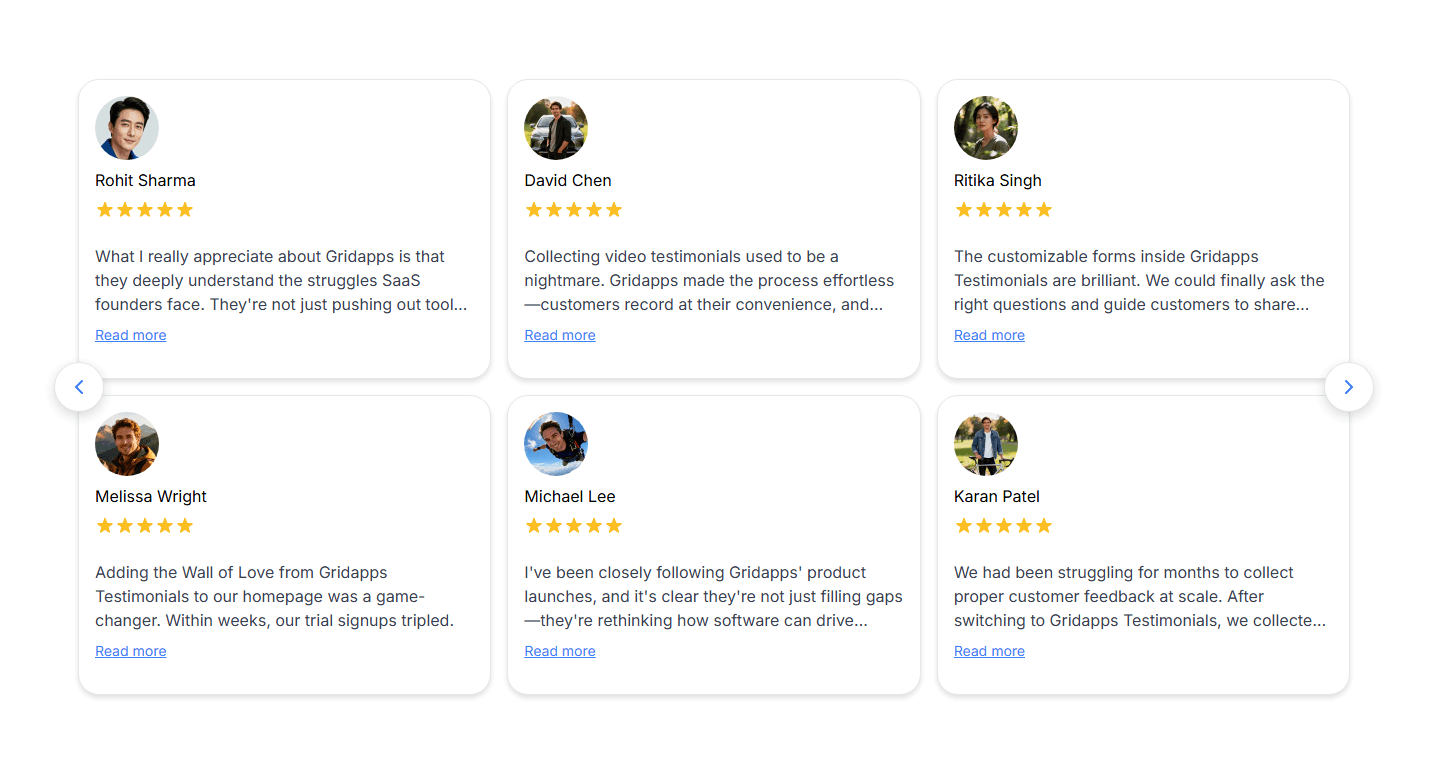Advance the testimonial carousel with the right arrow

click(1349, 387)
